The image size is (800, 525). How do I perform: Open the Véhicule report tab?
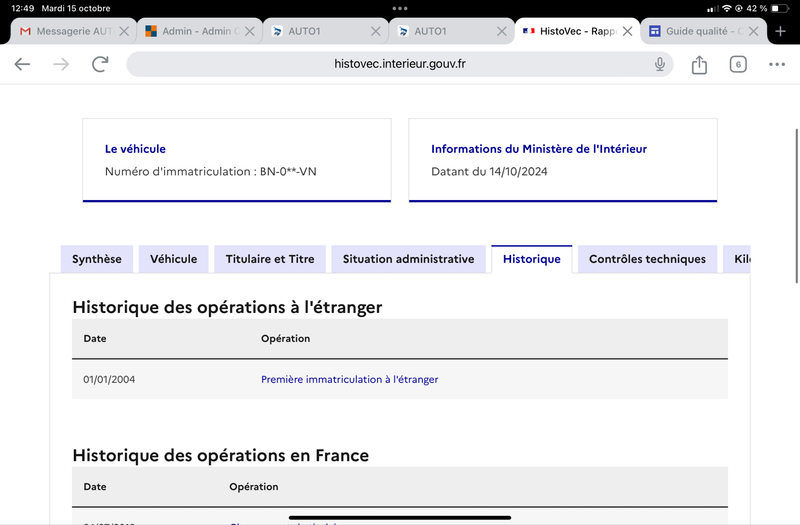tap(173, 259)
